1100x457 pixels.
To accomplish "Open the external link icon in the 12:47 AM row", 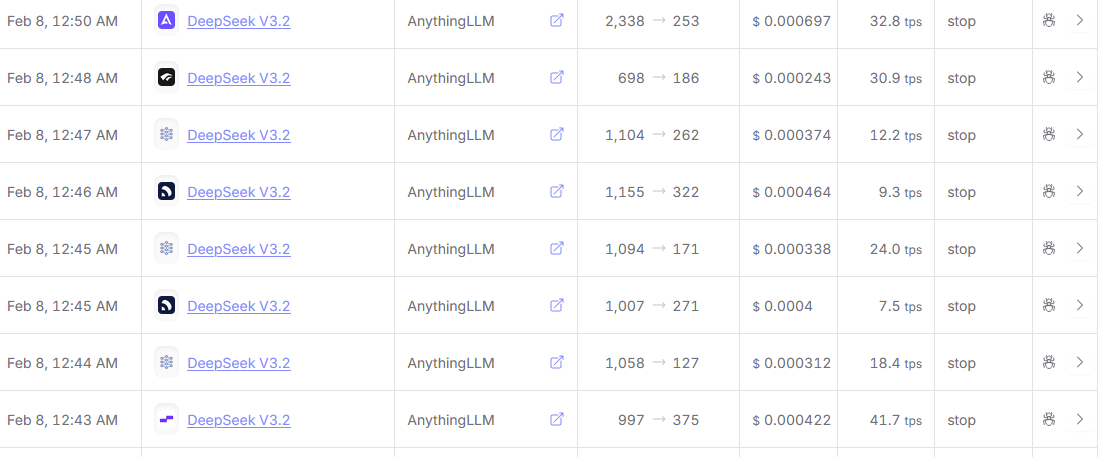I will click(x=557, y=134).
